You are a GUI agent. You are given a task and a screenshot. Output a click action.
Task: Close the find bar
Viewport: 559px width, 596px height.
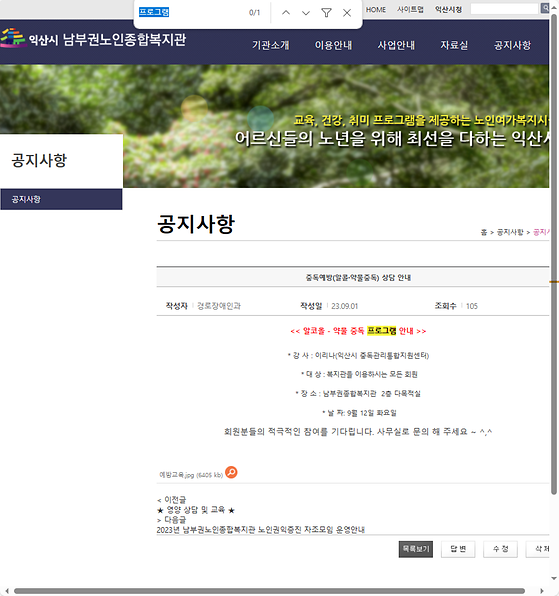[347, 13]
